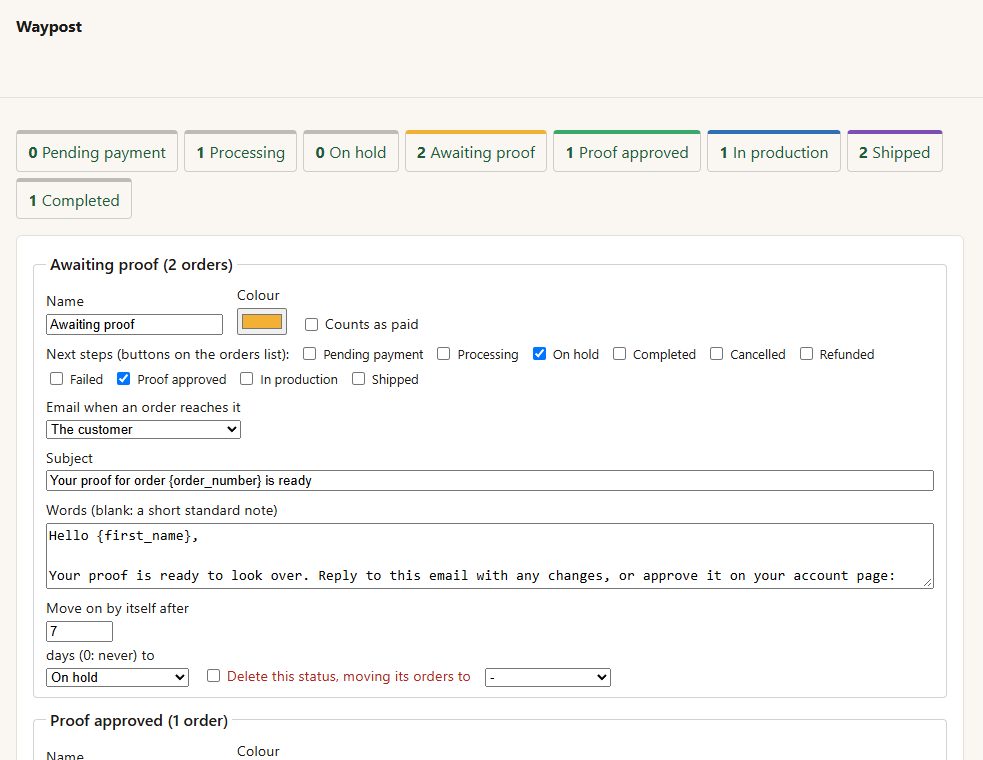Screen dimensions: 983x760
Task: Click into the email Words textarea
Action: 490,556
